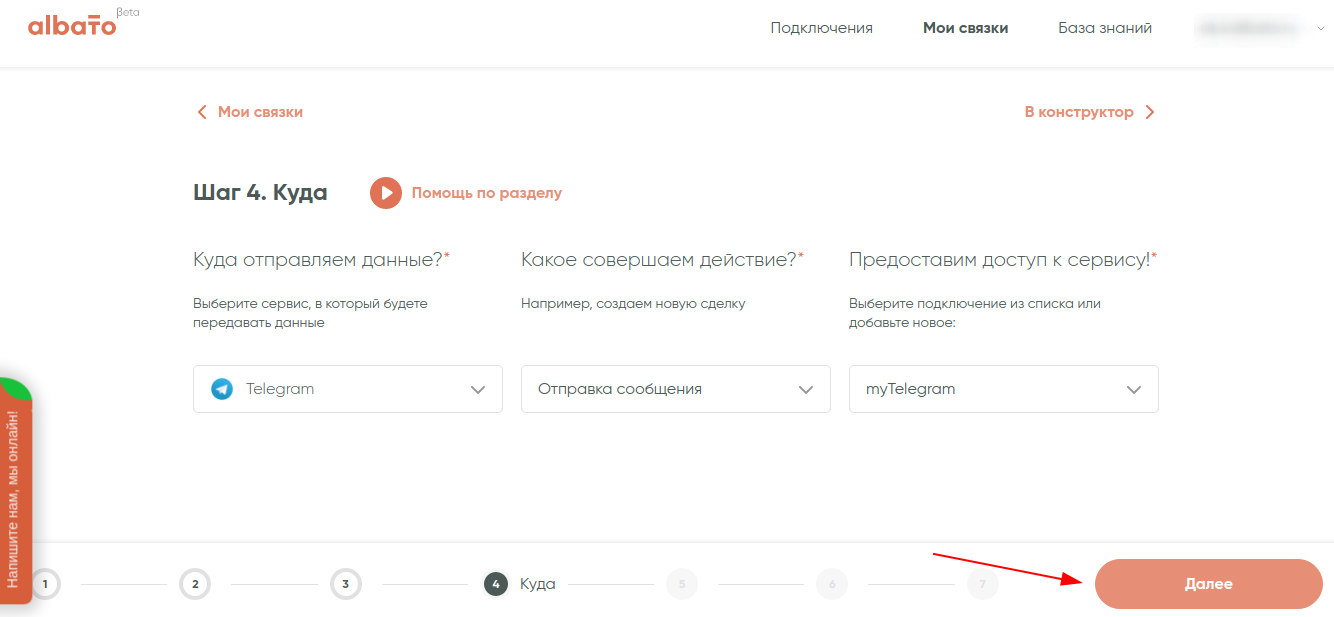Image resolution: width=1334 pixels, height=617 pixels.
Task: Click the right chevron beside В конструктор
Action: click(x=1149, y=112)
